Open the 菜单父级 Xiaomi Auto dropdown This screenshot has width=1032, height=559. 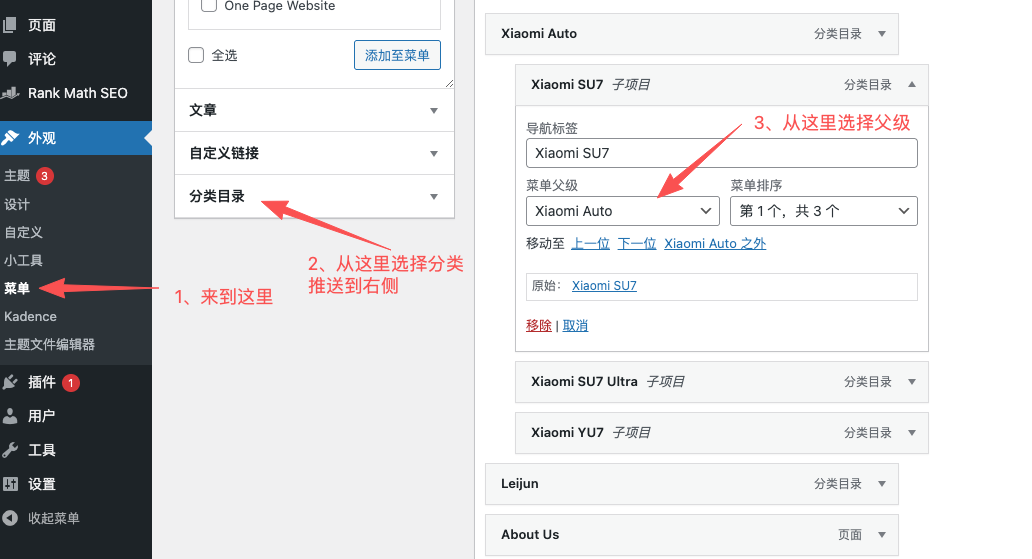(x=622, y=211)
